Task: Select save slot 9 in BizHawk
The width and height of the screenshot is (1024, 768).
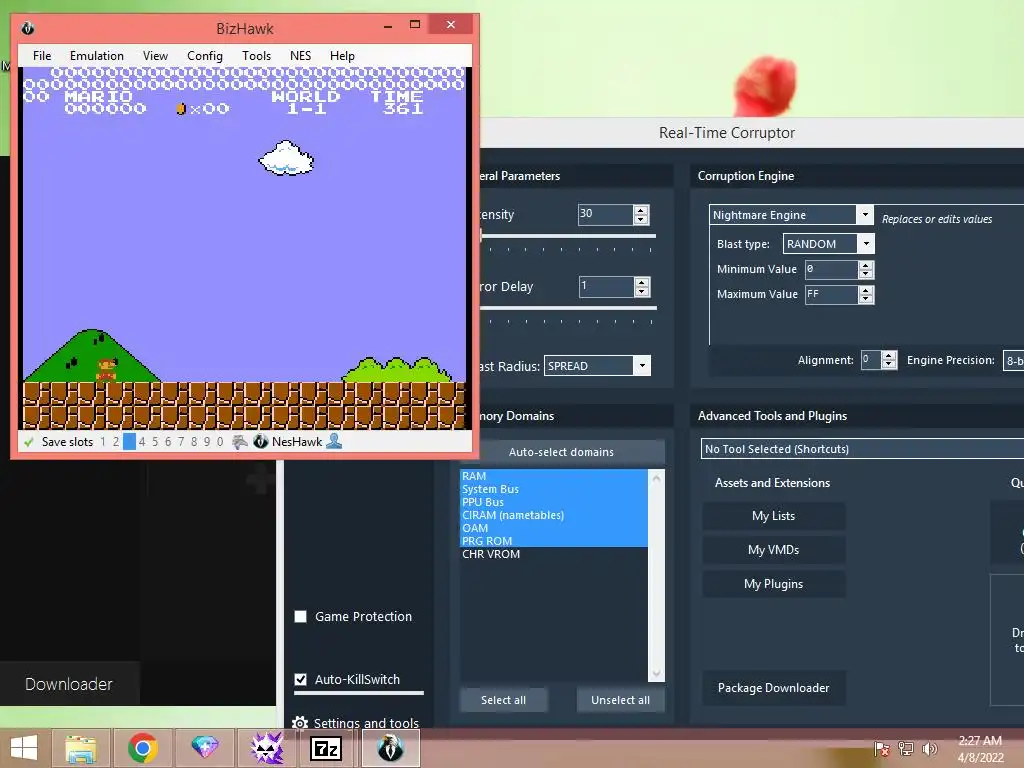Action: 207,442
